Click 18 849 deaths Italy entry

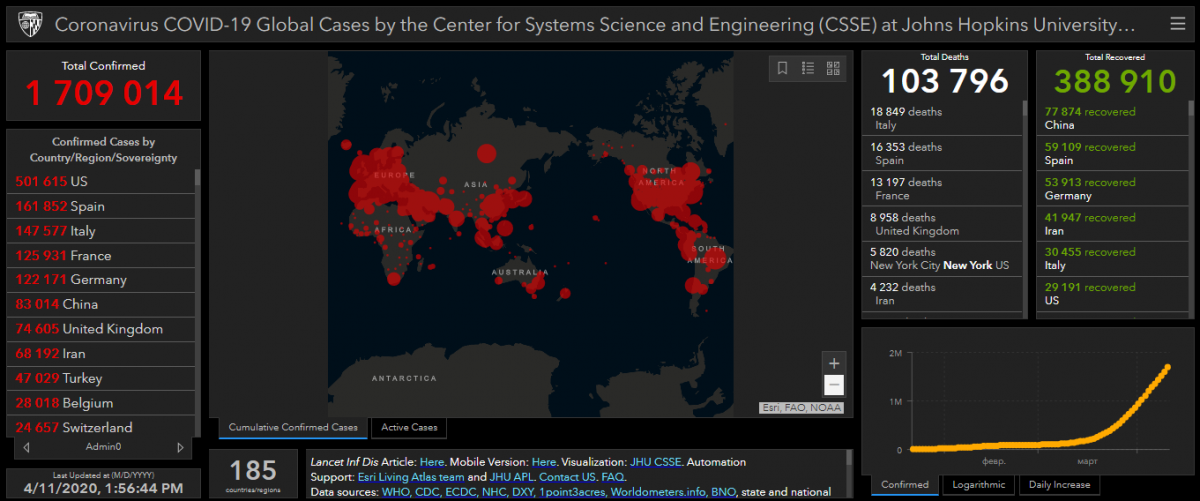tap(941, 118)
